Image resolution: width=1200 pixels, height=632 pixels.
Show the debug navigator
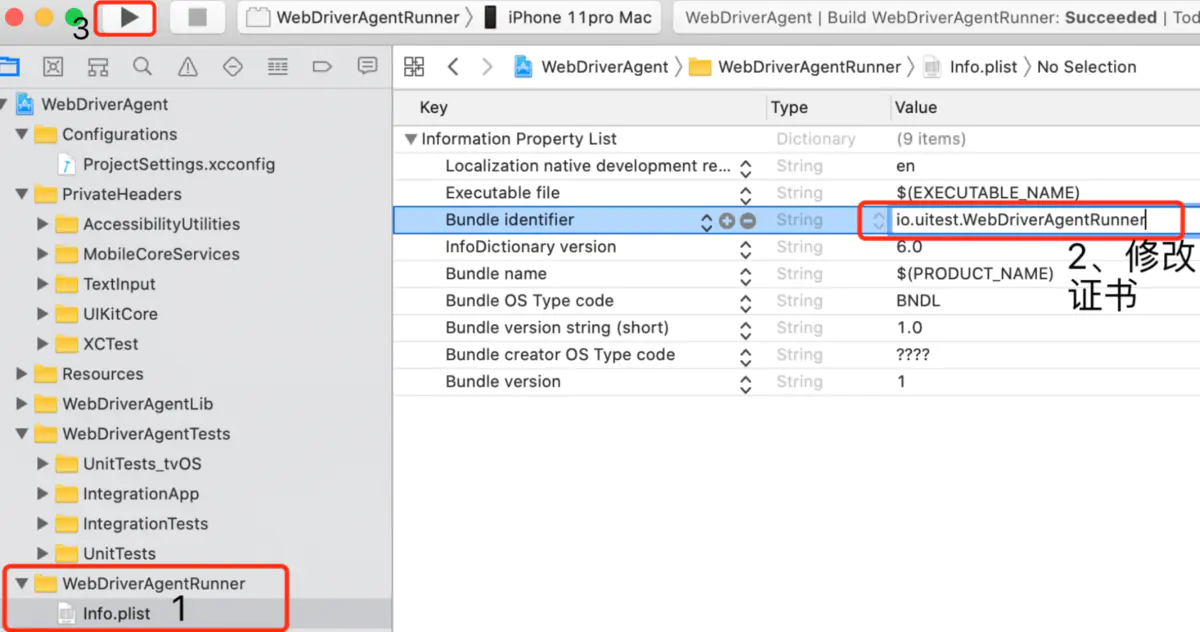click(x=278, y=67)
